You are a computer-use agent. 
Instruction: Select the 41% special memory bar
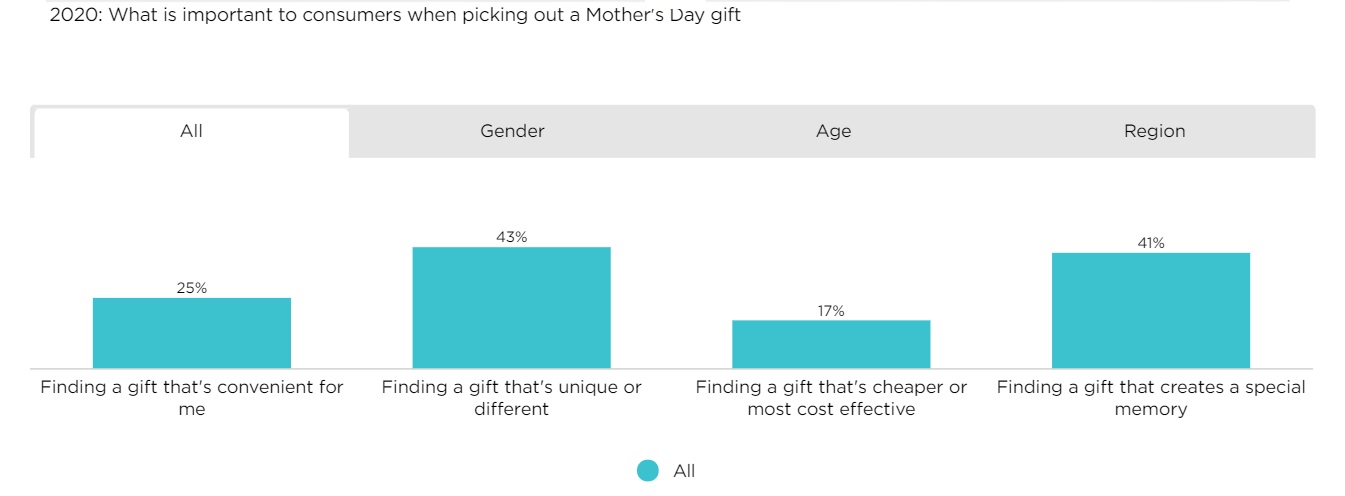(1150, 310)
